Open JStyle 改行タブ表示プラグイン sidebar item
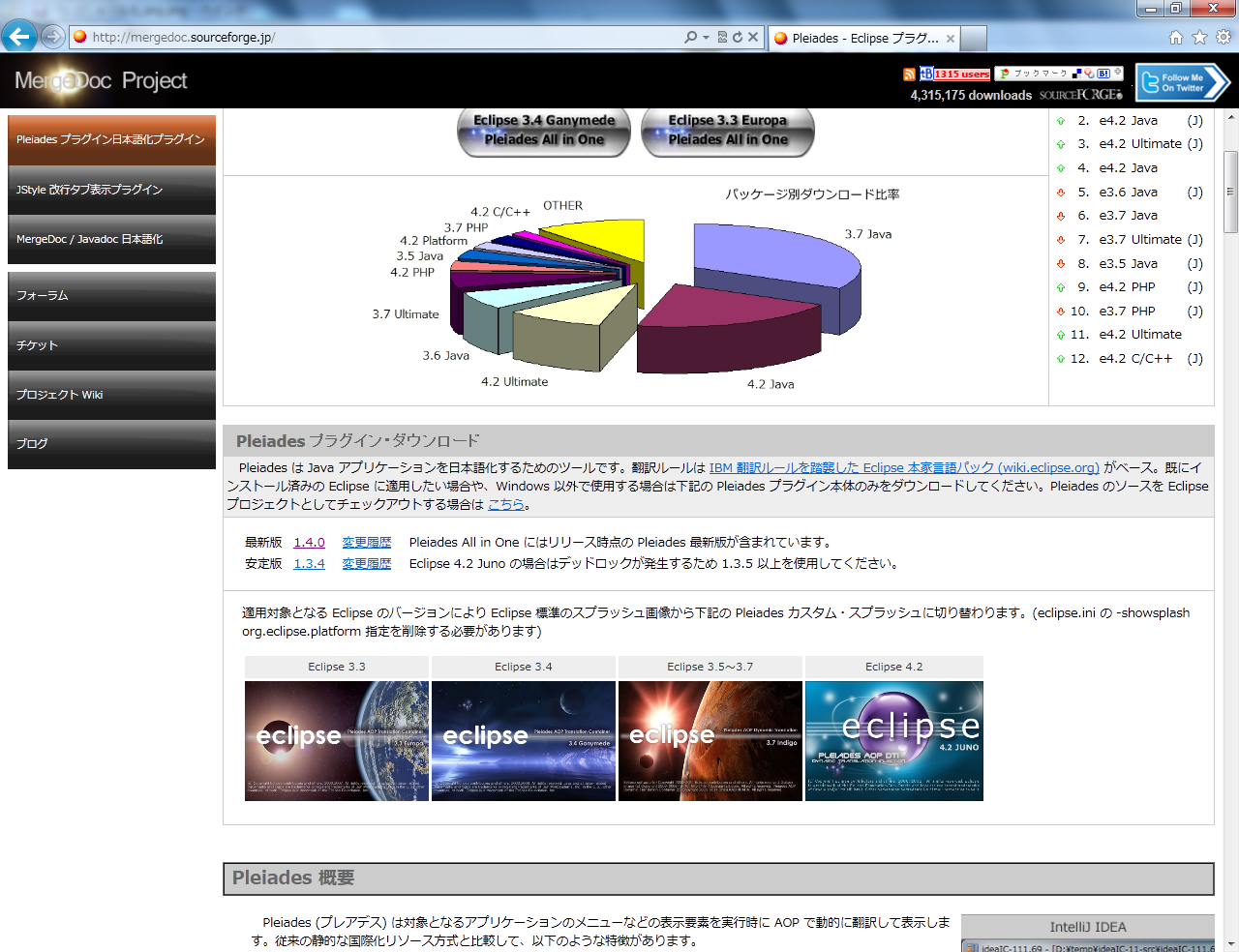The image size is (1239, 952). (x=111, y=190)
